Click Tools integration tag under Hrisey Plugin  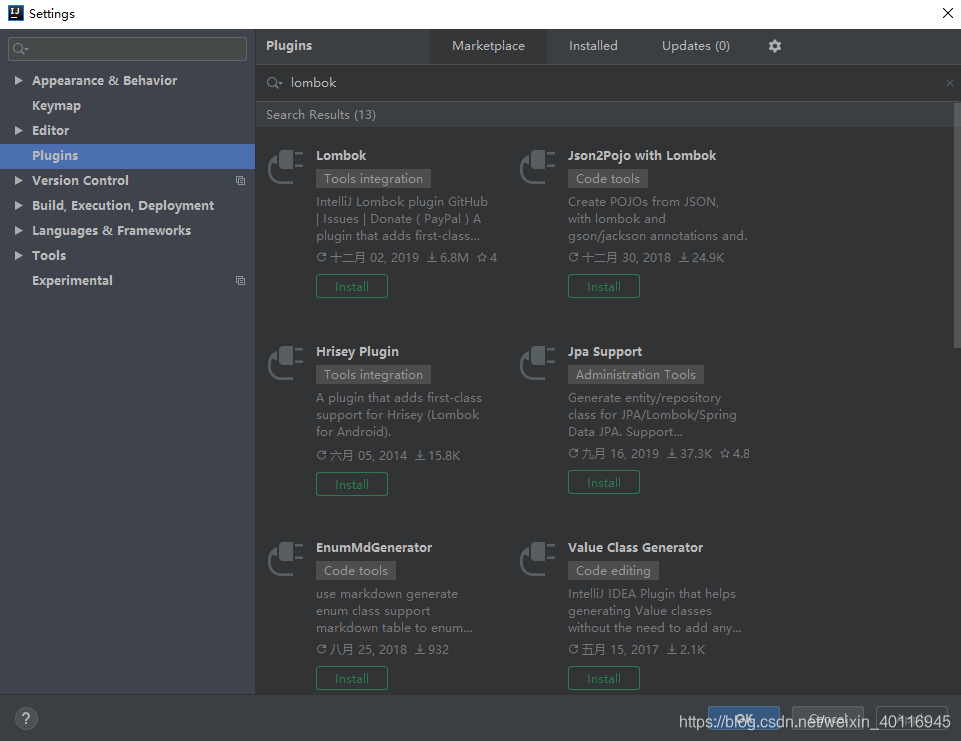373,374
